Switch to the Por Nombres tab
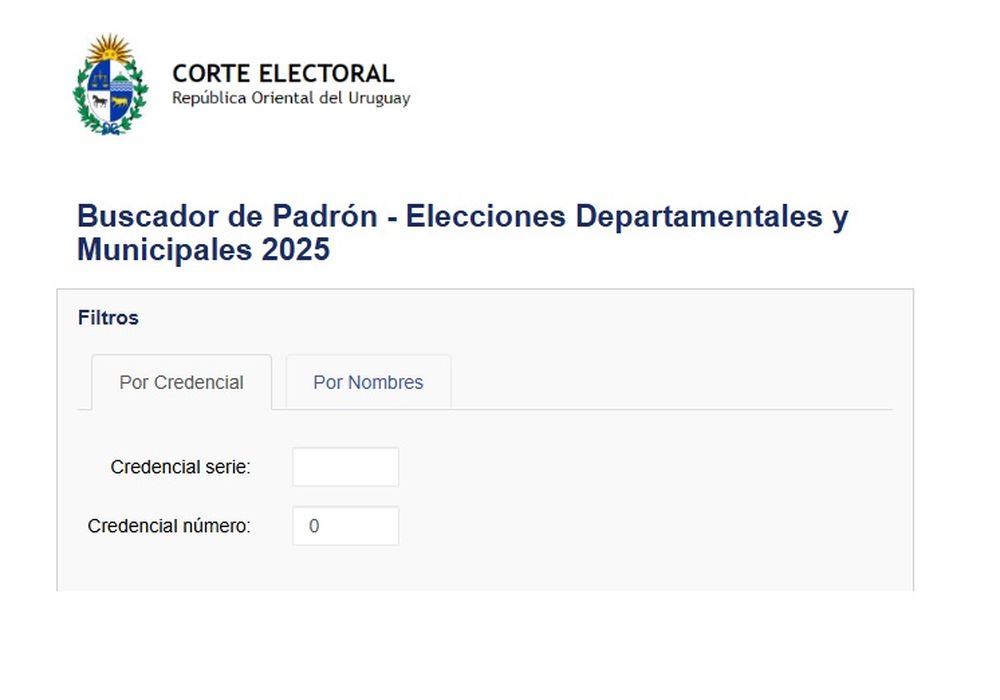1000x700 pixels. click(368, 382)
